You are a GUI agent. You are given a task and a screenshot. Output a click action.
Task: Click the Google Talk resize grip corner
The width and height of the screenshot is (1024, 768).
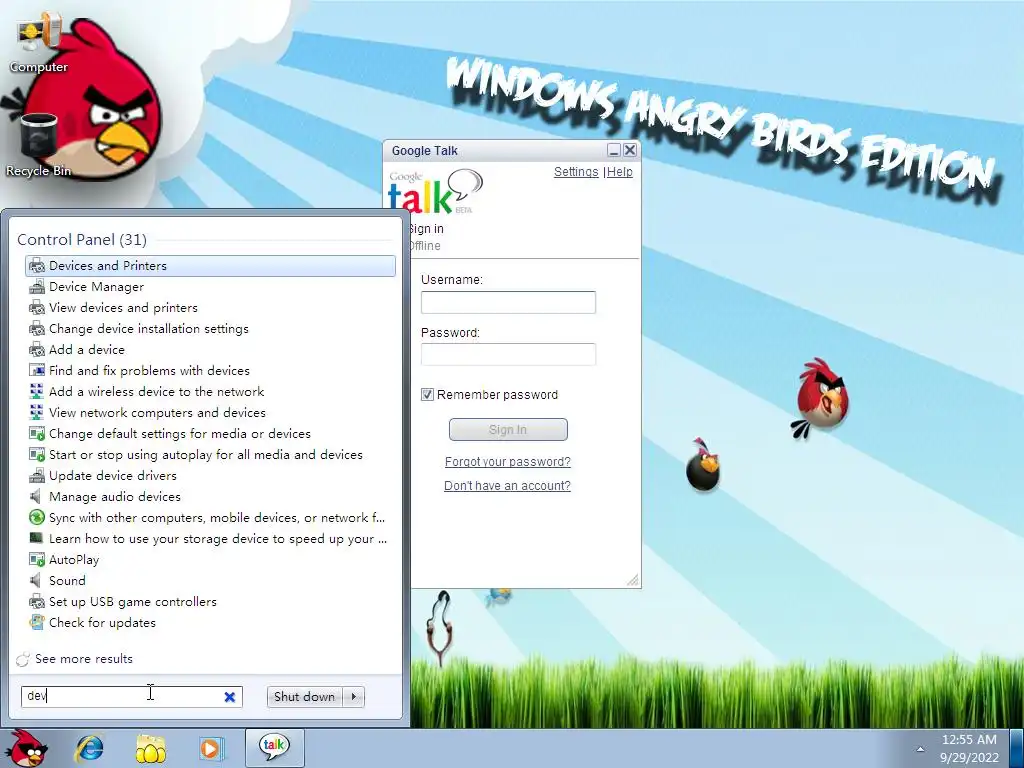633,580
